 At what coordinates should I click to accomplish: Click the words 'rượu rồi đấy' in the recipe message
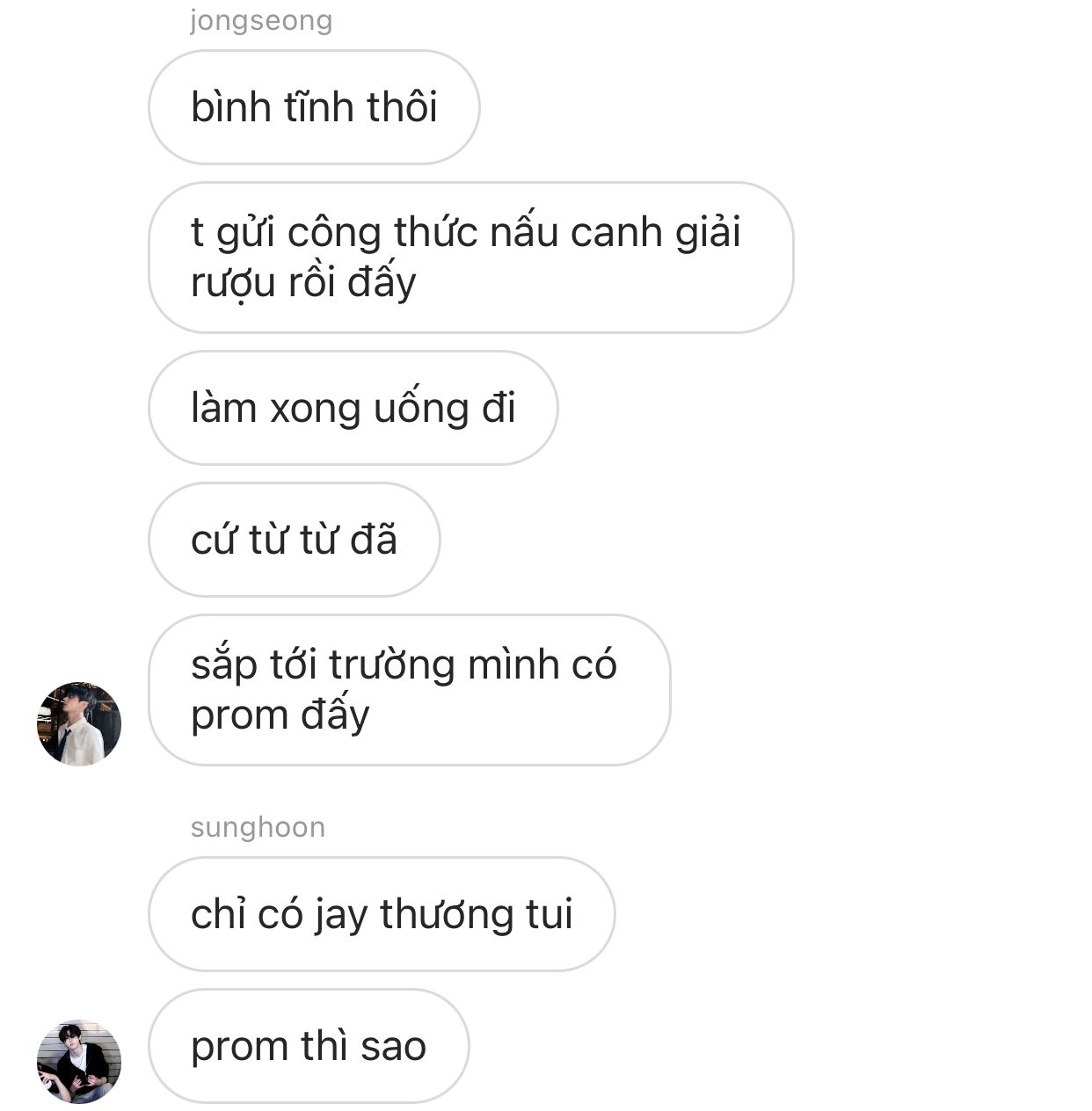[x=303, y=283]
